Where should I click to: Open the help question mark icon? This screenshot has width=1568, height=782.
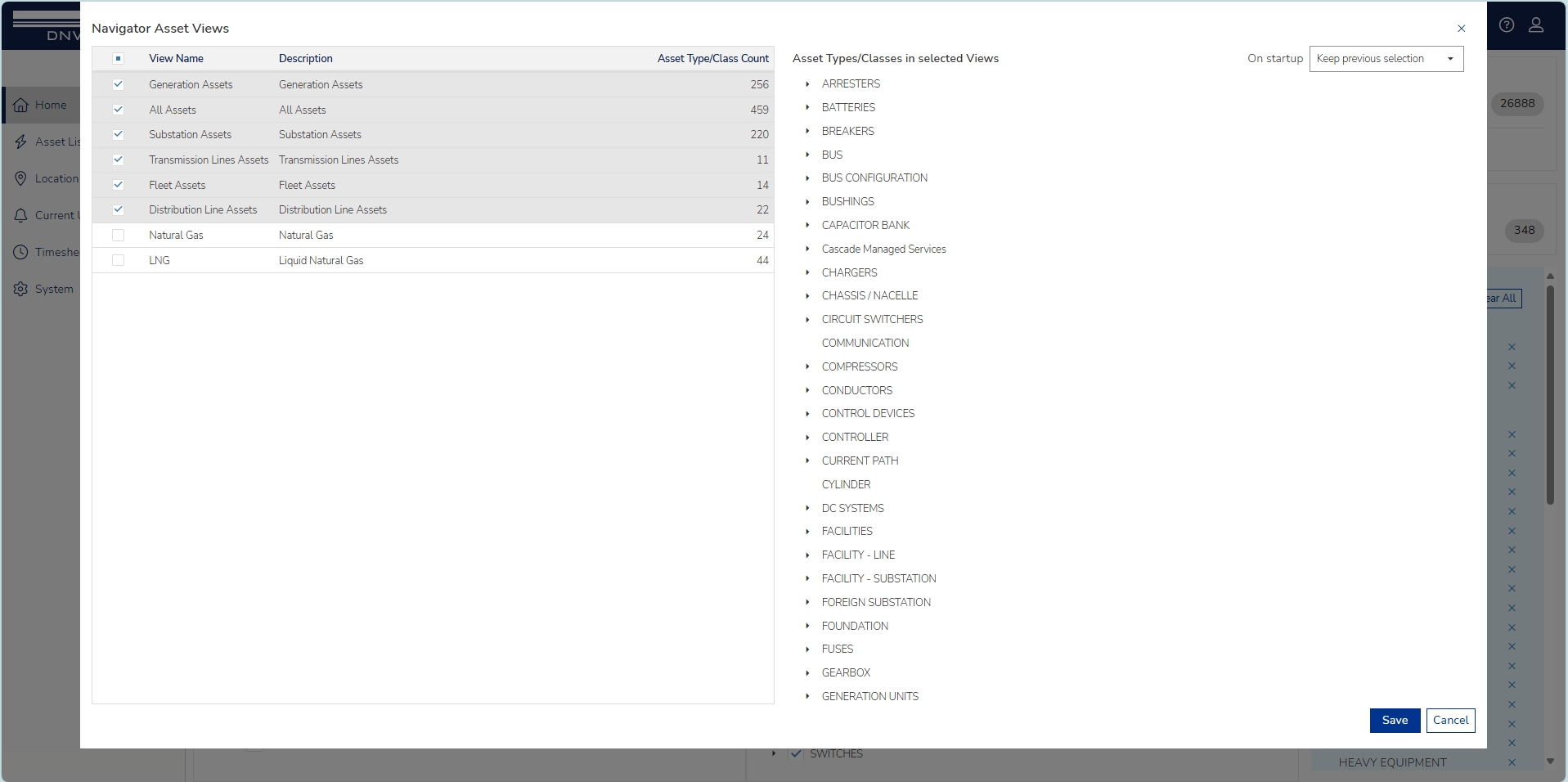1507,25
